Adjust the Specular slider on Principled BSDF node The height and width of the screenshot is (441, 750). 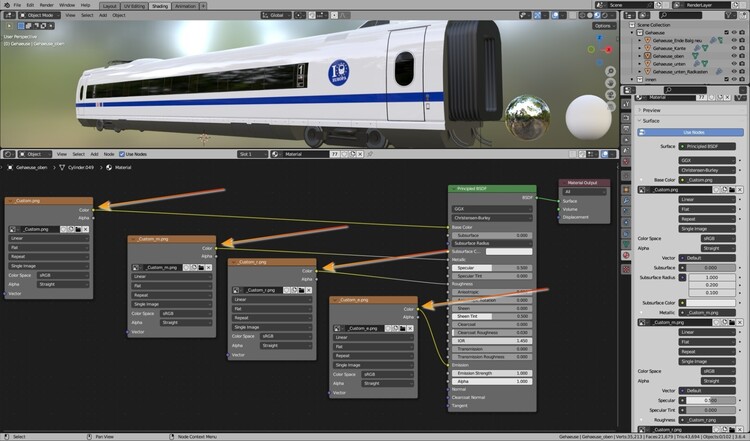pos(492,268)
